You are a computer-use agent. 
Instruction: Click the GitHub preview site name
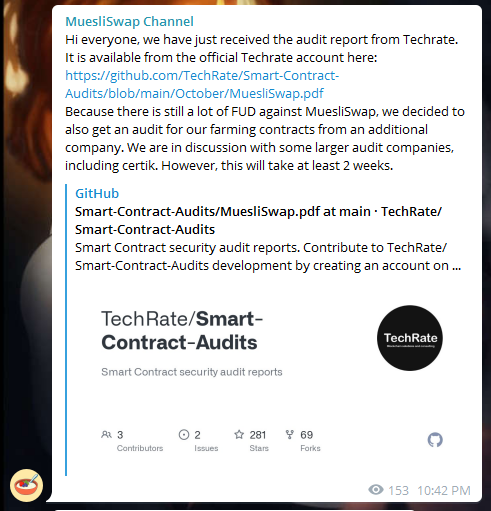click(x=97, y=193)
